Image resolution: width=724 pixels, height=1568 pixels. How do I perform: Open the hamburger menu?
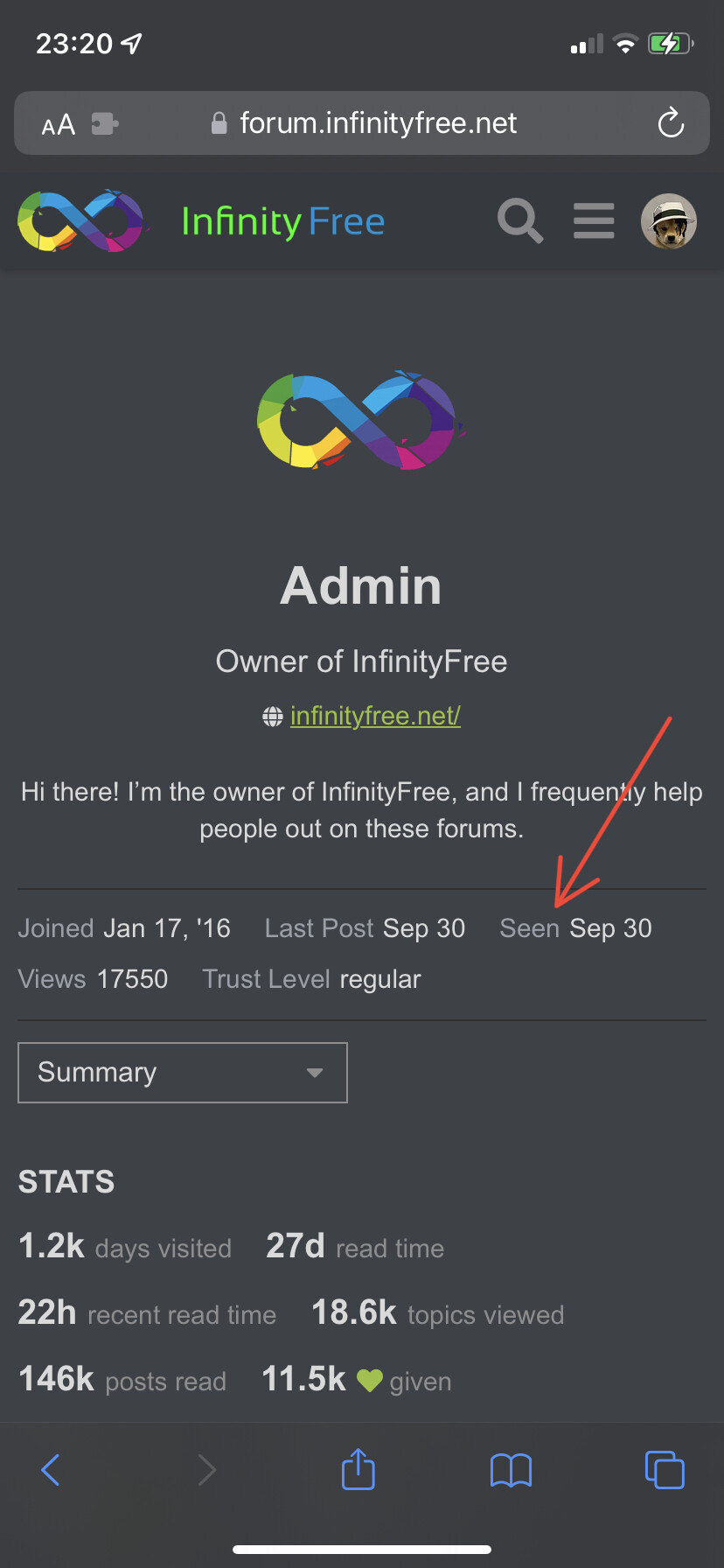pyautogui.click(x=594, y=220)
